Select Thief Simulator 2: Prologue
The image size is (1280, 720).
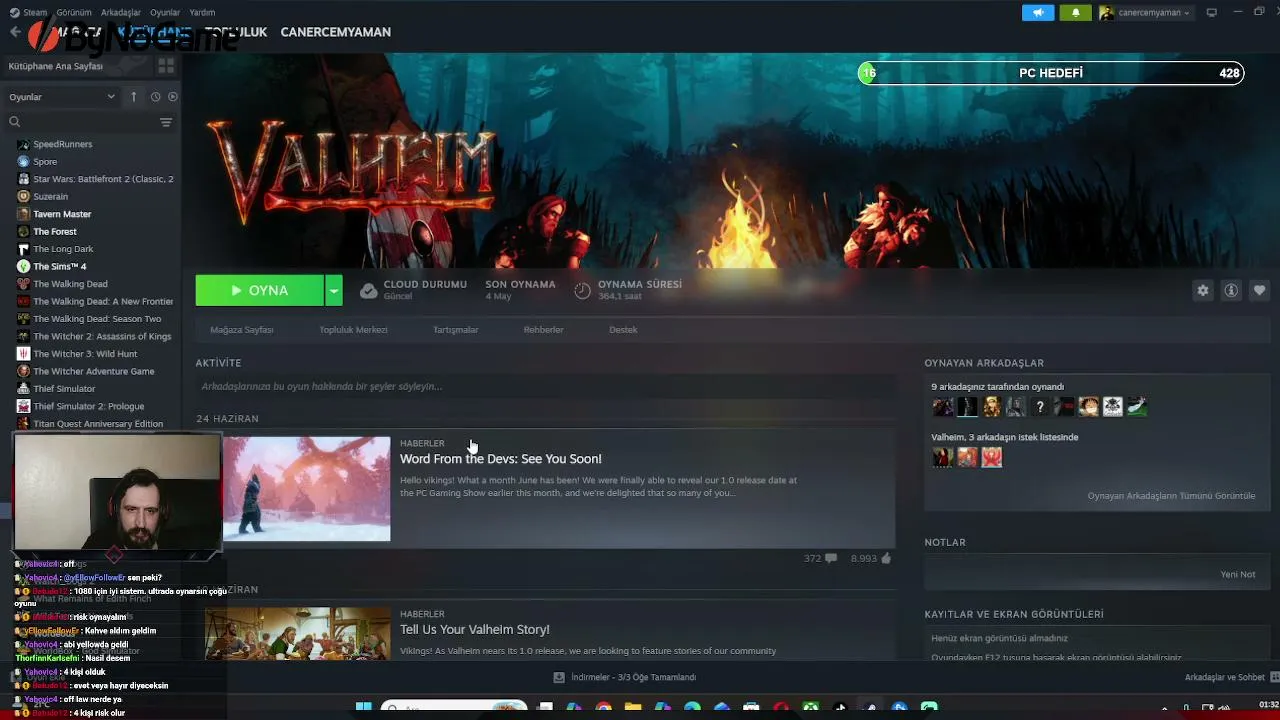90,407
